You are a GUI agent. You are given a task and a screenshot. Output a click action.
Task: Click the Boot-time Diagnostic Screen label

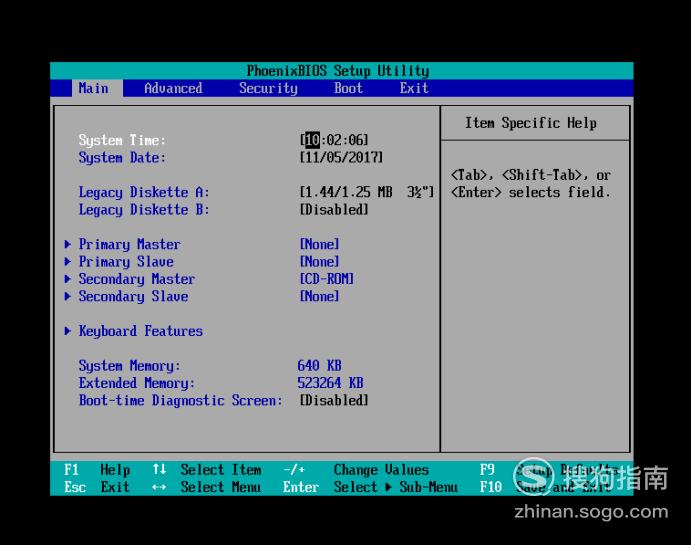(x=181, y=400)
